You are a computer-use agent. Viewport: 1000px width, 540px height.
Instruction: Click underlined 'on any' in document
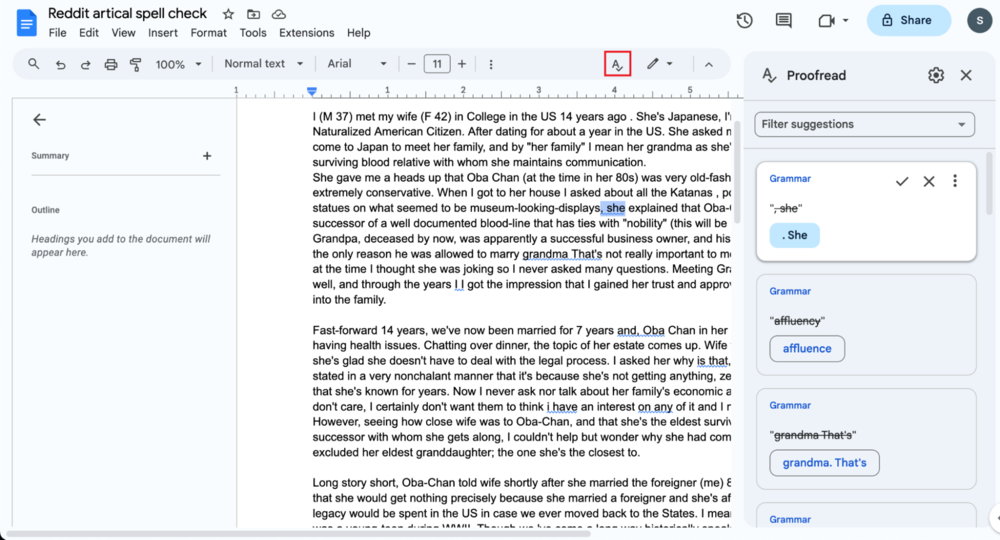coord(655,407)
